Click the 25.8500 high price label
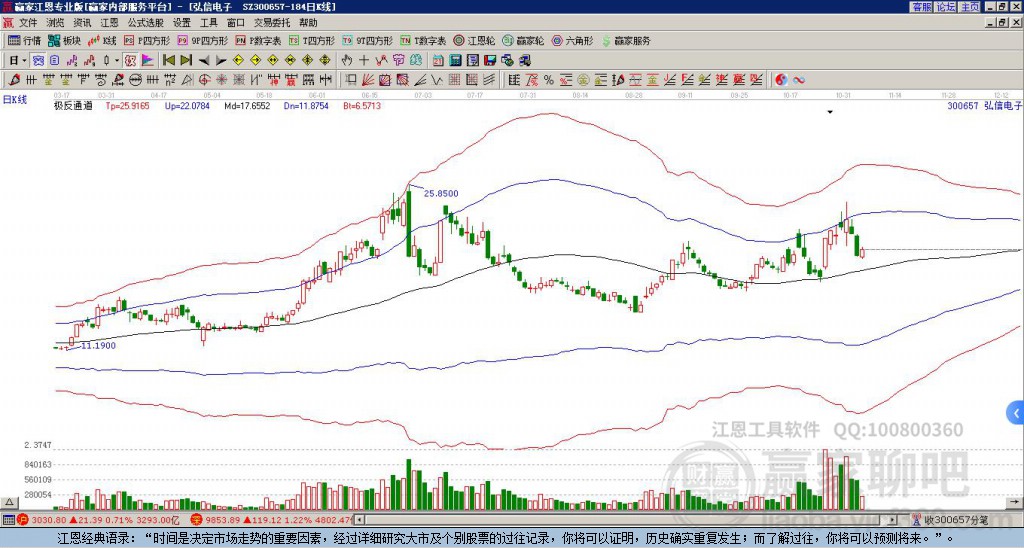This screenshot has height=548, width=1024. (441, 193)
